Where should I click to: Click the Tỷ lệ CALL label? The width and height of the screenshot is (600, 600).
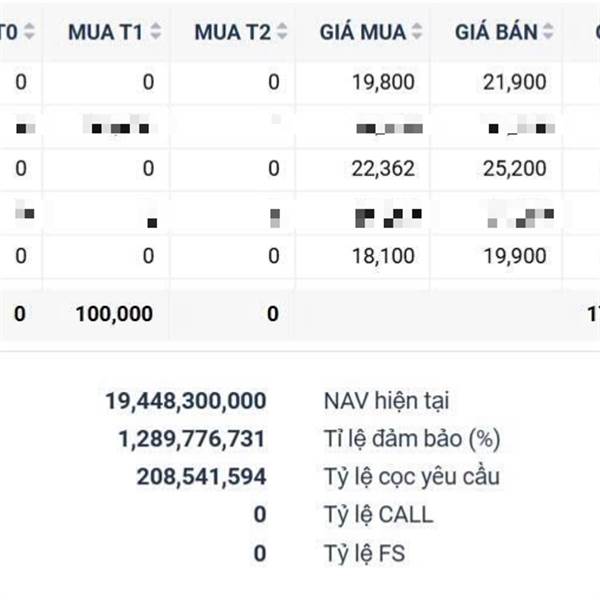pyautogui.click(x=378, y=514)
